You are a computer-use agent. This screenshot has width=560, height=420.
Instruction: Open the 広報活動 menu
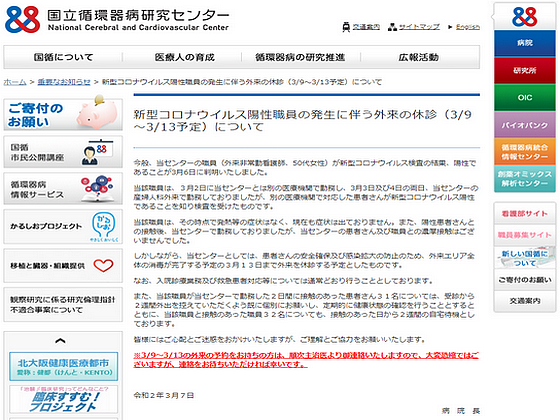[x=419, y=57]
